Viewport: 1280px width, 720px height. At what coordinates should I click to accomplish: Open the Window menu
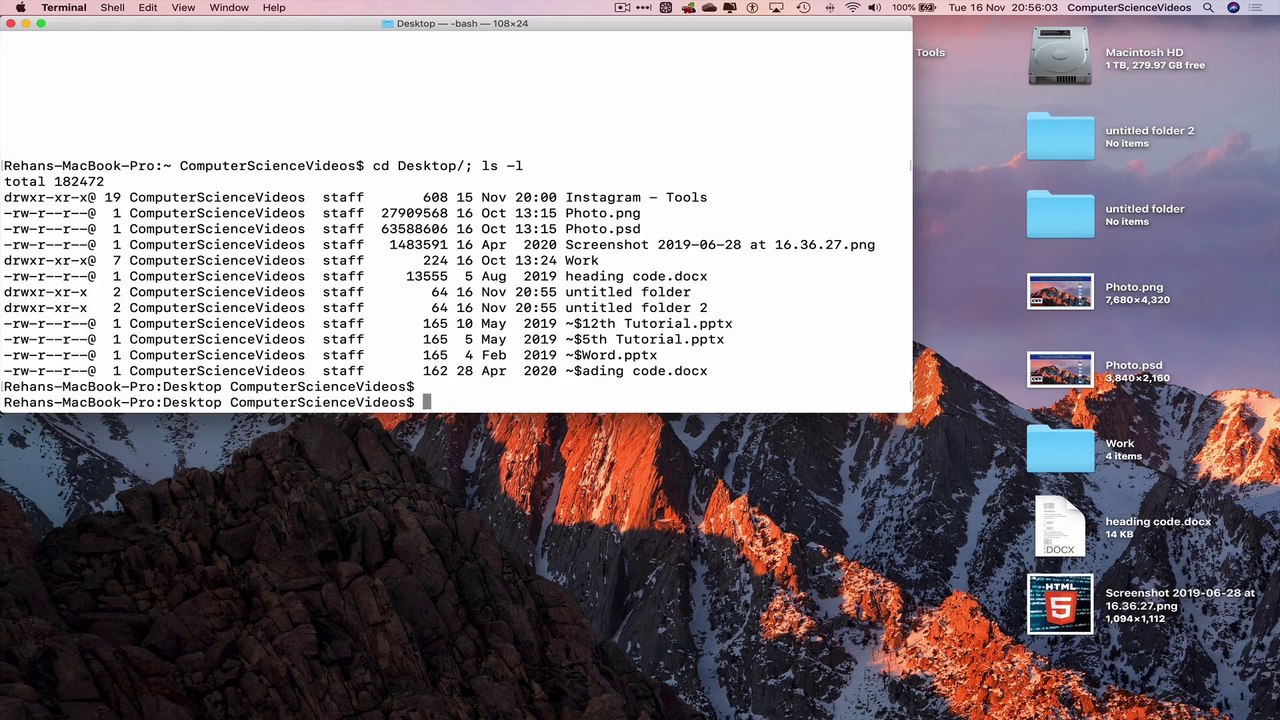pyautogui.click(x=229, y=7)
